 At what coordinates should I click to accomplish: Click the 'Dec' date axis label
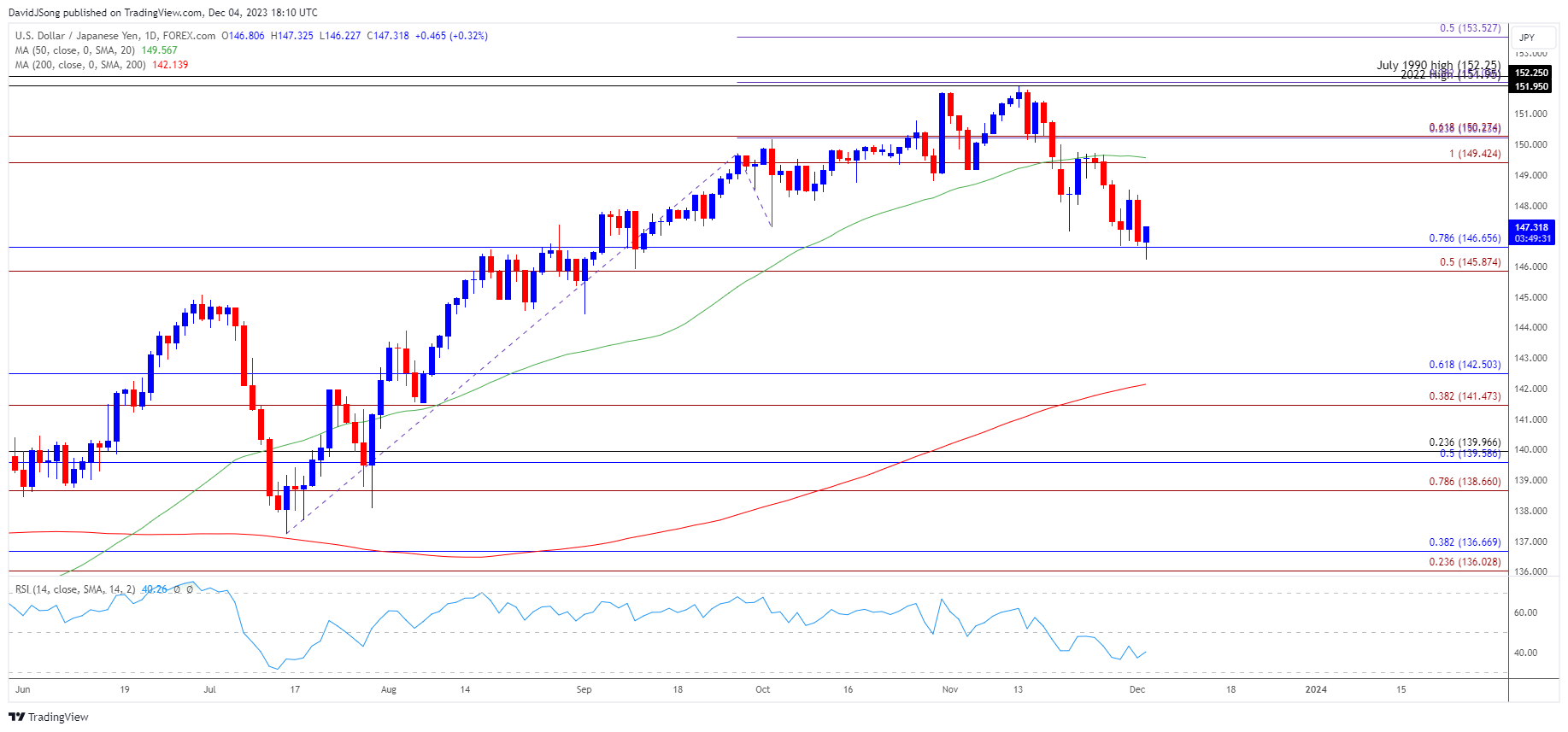click(x=1136, y=689)
